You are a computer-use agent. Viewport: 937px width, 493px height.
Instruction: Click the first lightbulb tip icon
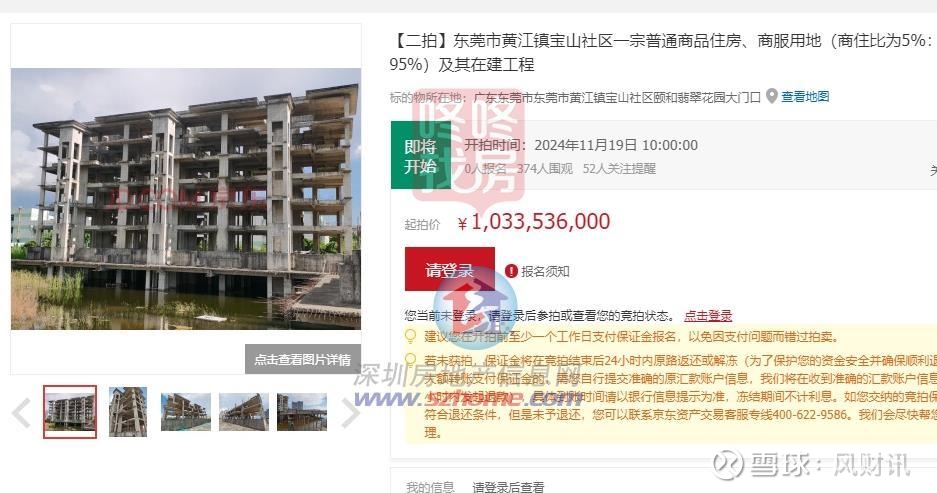tap(411, 336)
